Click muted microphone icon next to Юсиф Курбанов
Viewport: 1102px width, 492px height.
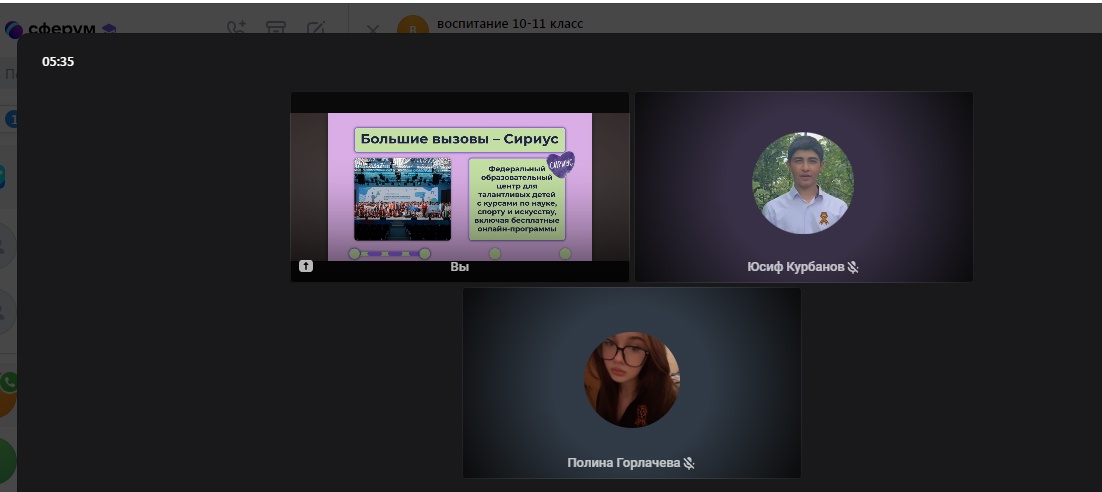click(853, 267)
